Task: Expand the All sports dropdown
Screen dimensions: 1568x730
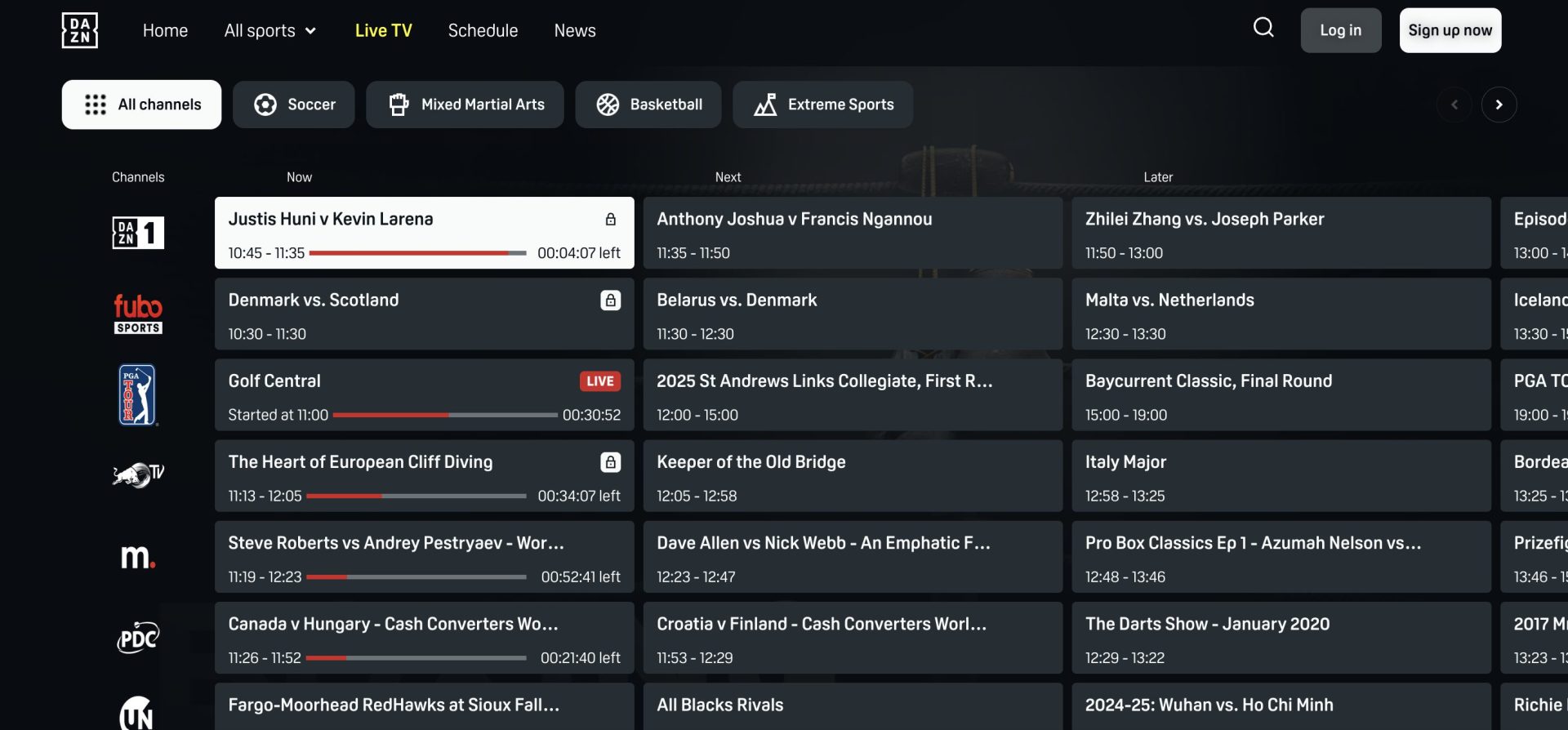Action: click(270, 30)
